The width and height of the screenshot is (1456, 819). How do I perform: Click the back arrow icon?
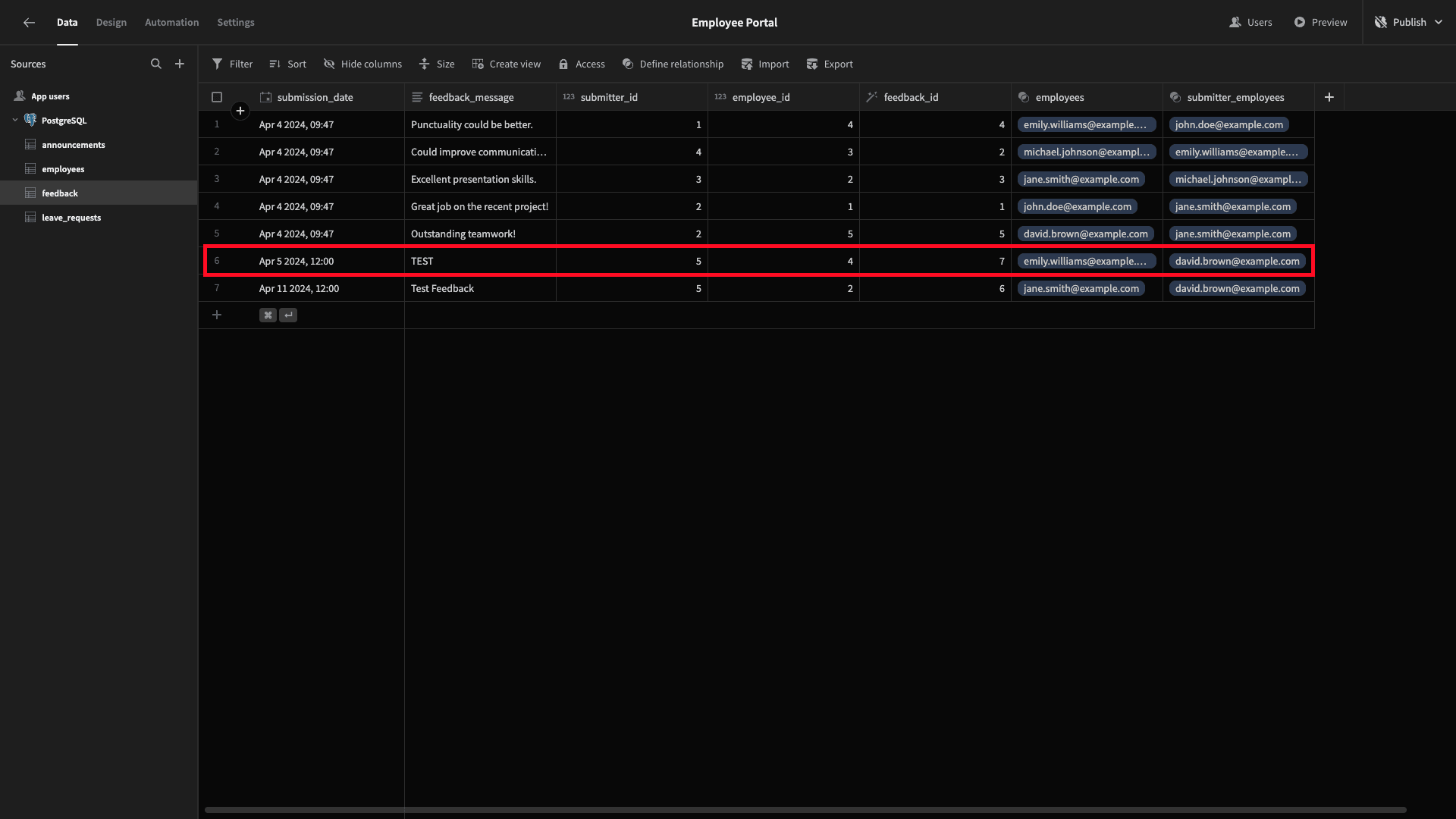[29, 23]
